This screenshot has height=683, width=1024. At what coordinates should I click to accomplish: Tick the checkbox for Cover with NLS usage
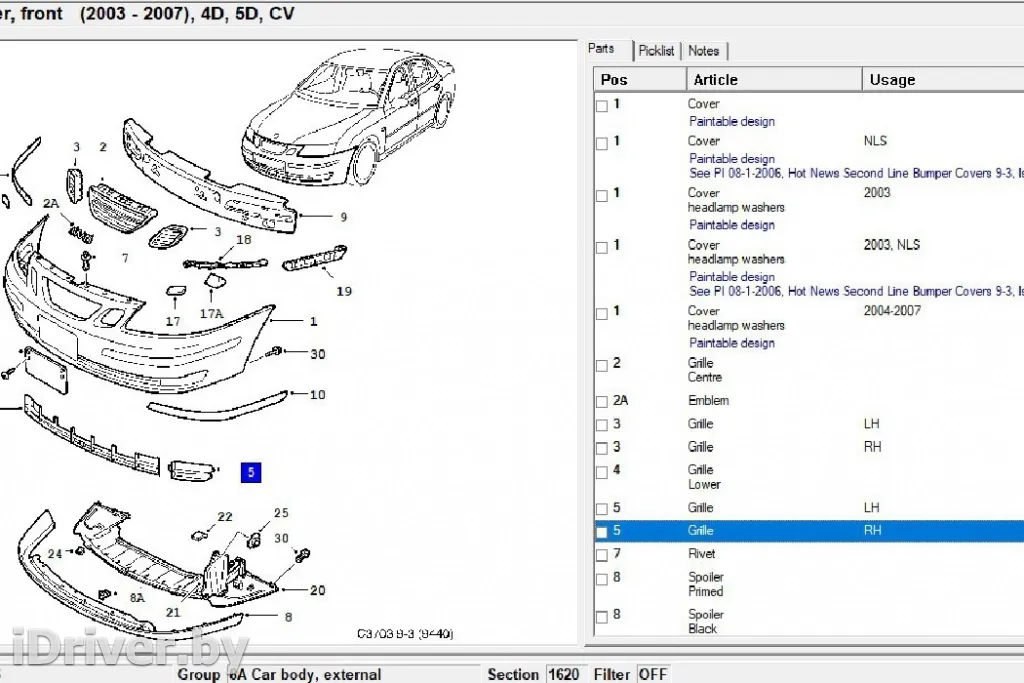(602, 143)
